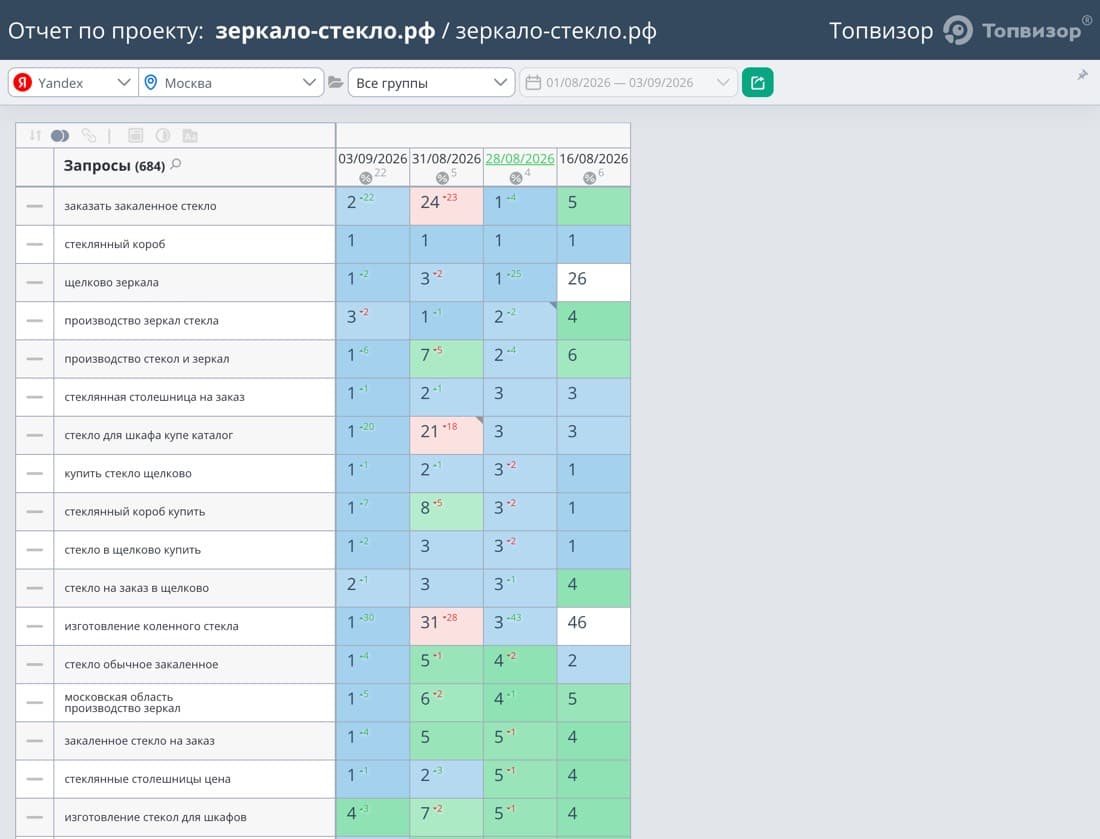Image resolution: width=1100 pixels, height=839 pixels.
Task: Select query производство зеркал стекла
Action: (142, 321)
